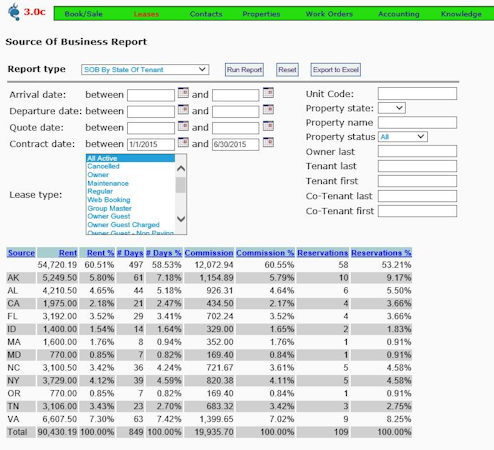This screenshot has height=450, width=494.
Task: Click the Reset button
Action: pos(287,70)
